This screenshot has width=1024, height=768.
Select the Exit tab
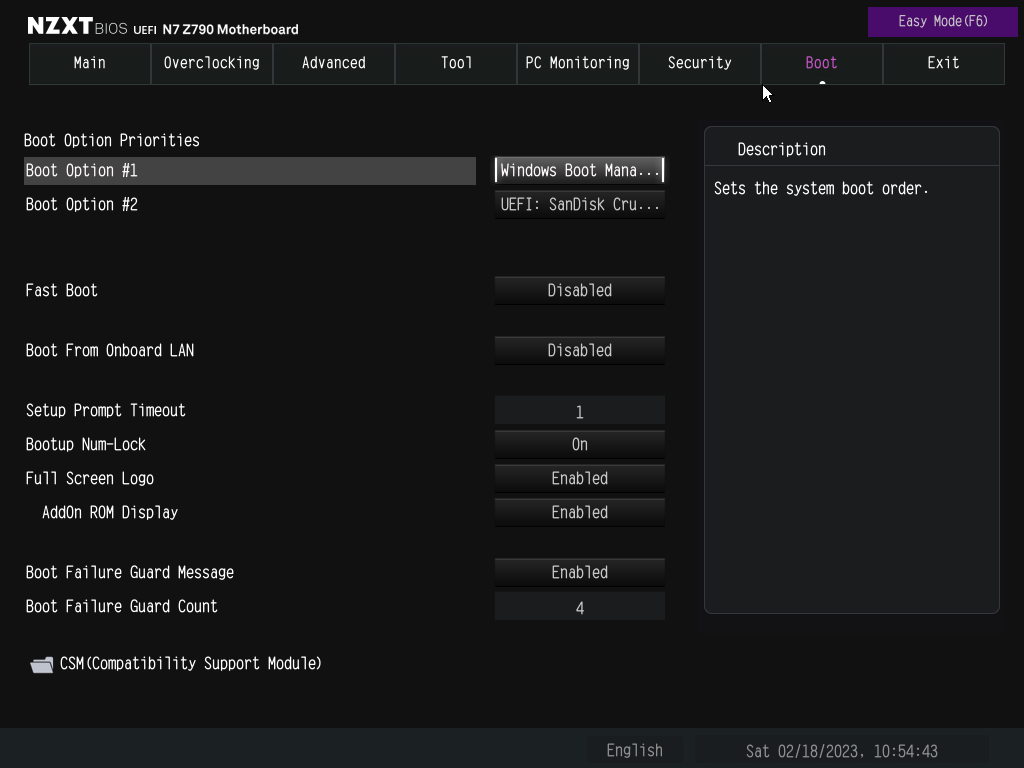tap(943, 63)
